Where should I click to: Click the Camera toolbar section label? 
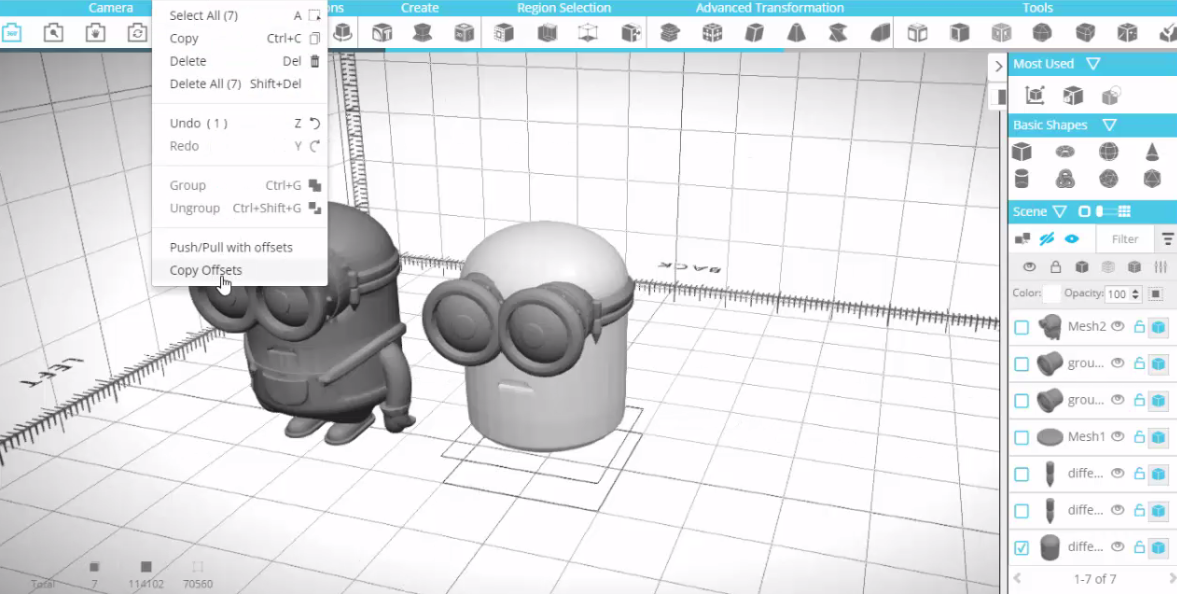(110, 8)
